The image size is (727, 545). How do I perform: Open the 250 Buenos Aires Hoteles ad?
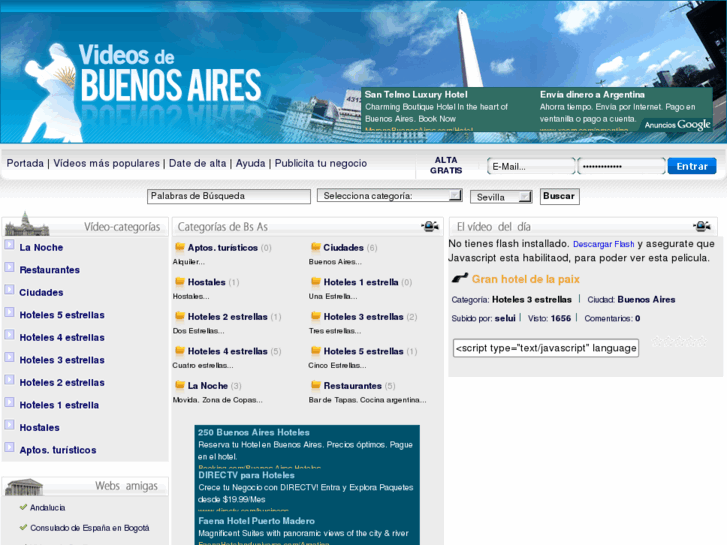(x=254, y=432)
